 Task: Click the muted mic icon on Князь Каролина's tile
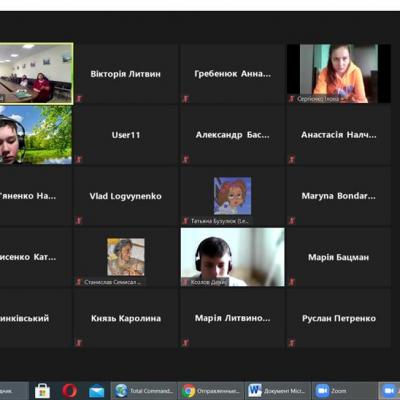(79, 343)
